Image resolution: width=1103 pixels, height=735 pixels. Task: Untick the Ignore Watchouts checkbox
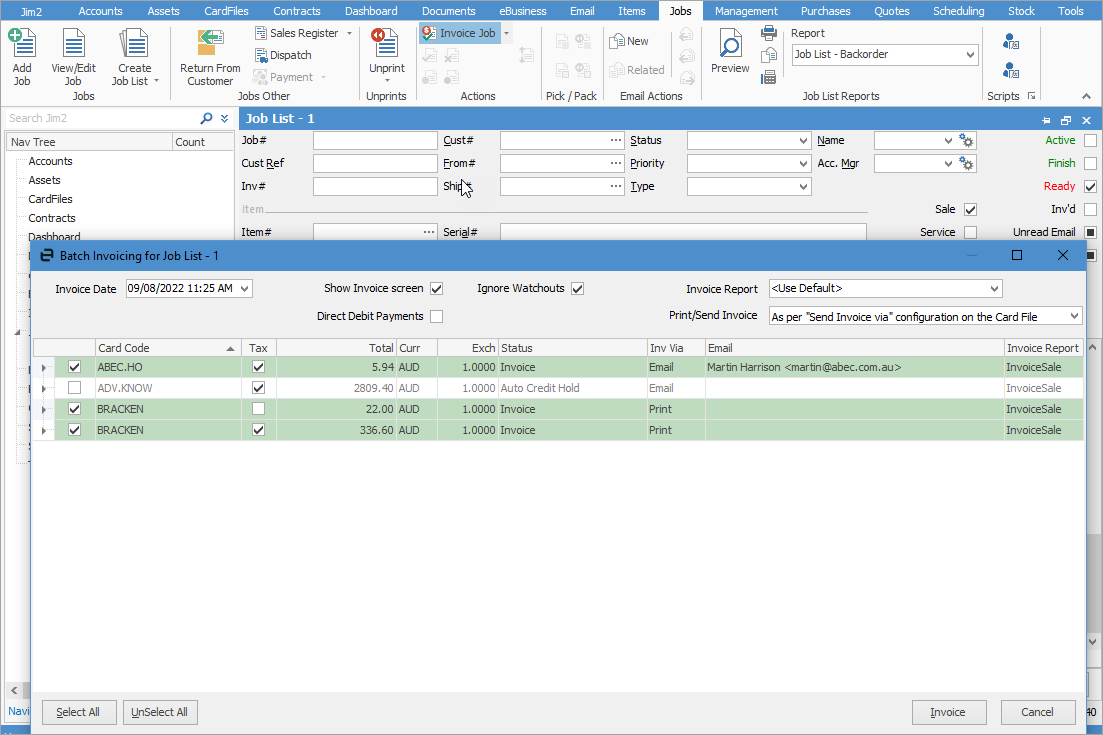[x=577, y=289]
